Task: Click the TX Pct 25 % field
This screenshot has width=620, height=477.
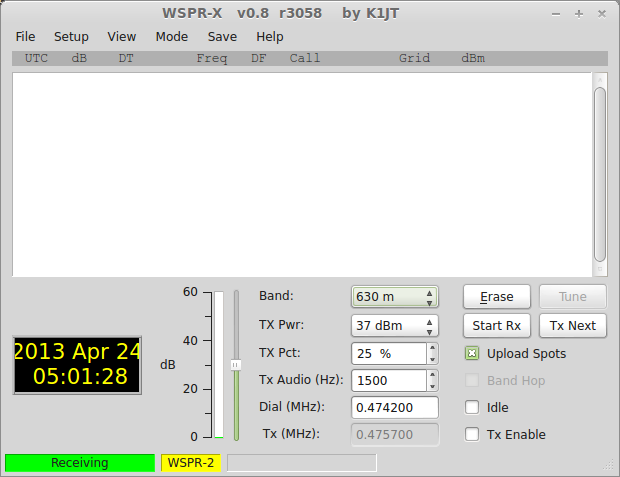Action: pyautogui.click(x=389, y=353)
